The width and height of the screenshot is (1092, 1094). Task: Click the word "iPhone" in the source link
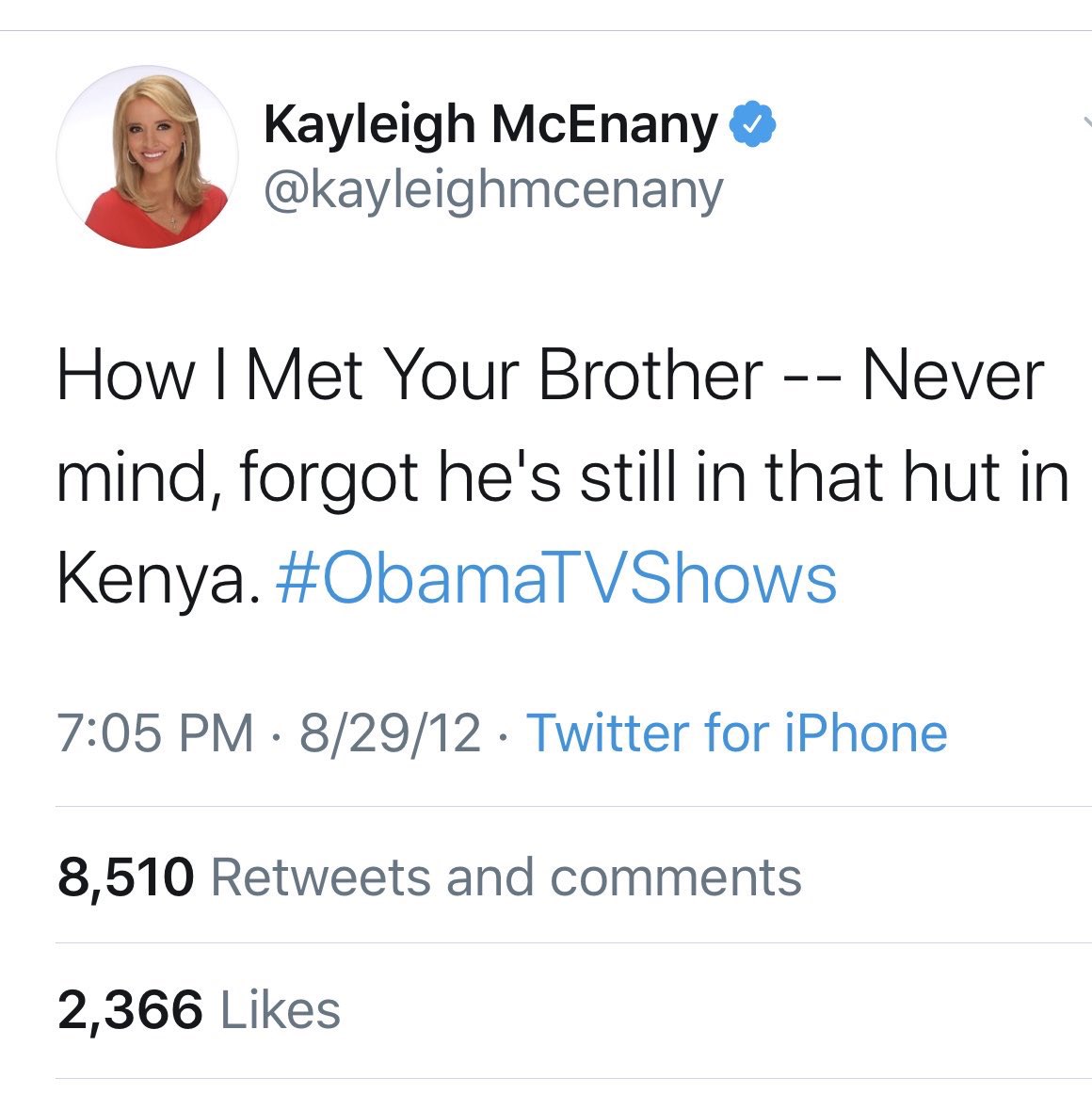coord(866,733)
